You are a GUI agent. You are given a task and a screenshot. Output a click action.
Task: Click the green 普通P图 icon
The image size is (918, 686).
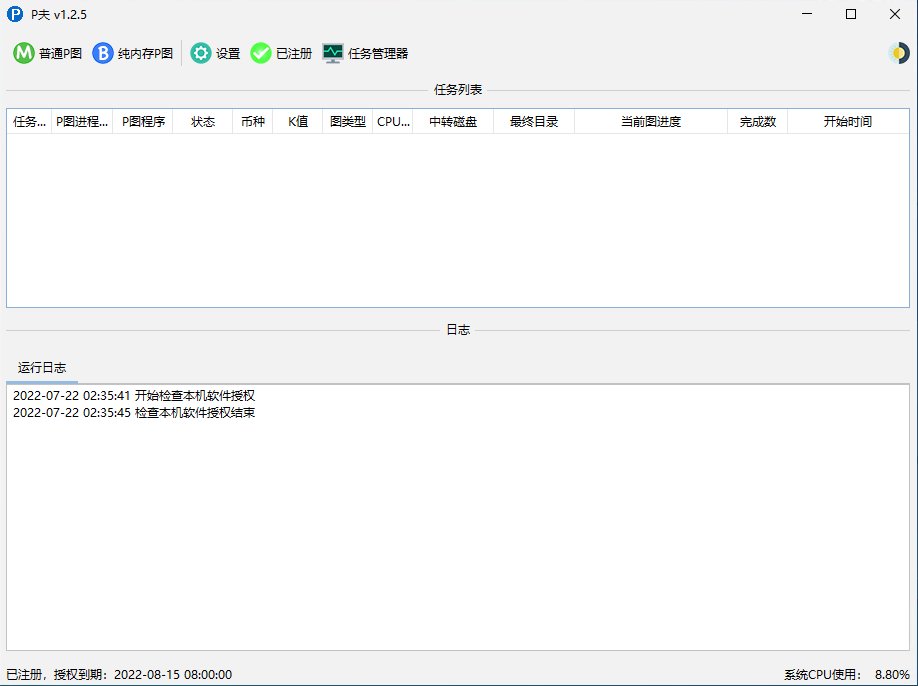point(24,53)
